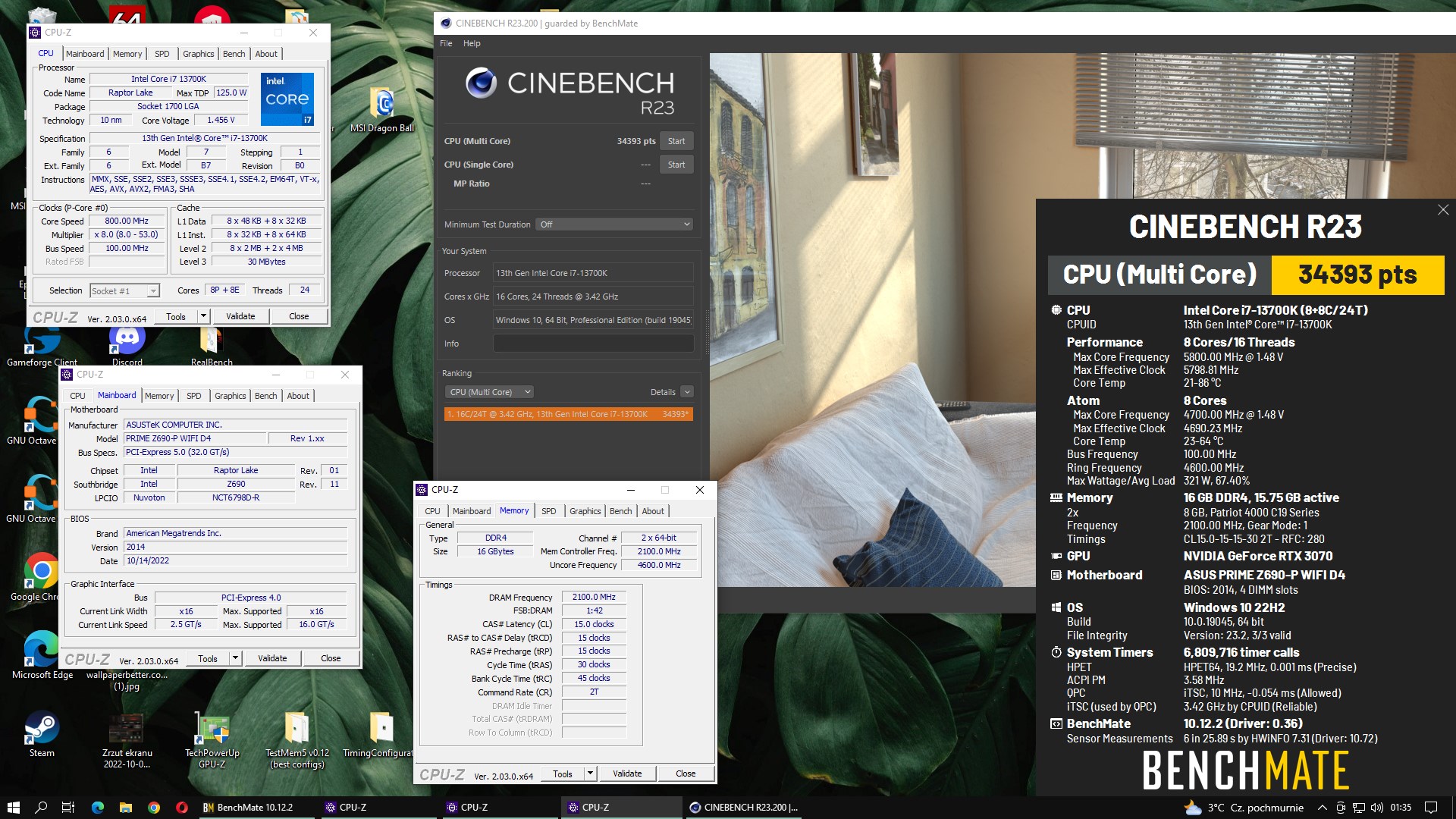Open the Minimum Test Duration dropdown
Viewport: 1456px width, 819px height.
(x=614, y=224)
